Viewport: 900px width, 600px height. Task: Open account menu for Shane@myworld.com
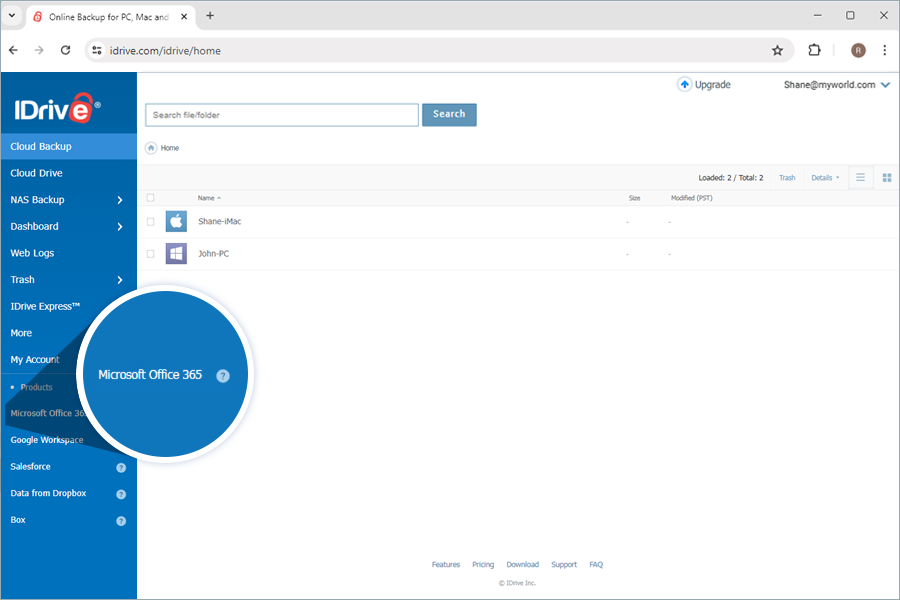[836, 85]
